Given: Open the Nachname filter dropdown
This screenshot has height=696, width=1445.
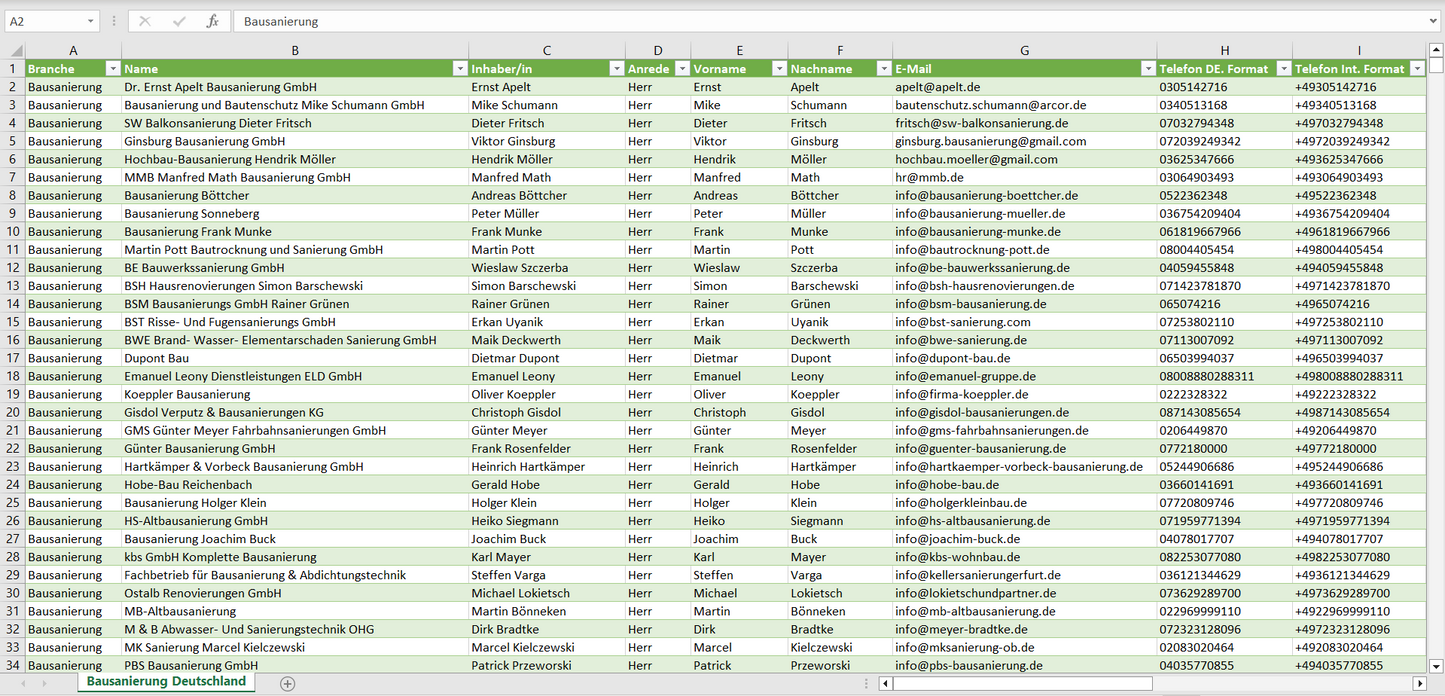Looking at the screenshot, I should click(x=883, y=69).
